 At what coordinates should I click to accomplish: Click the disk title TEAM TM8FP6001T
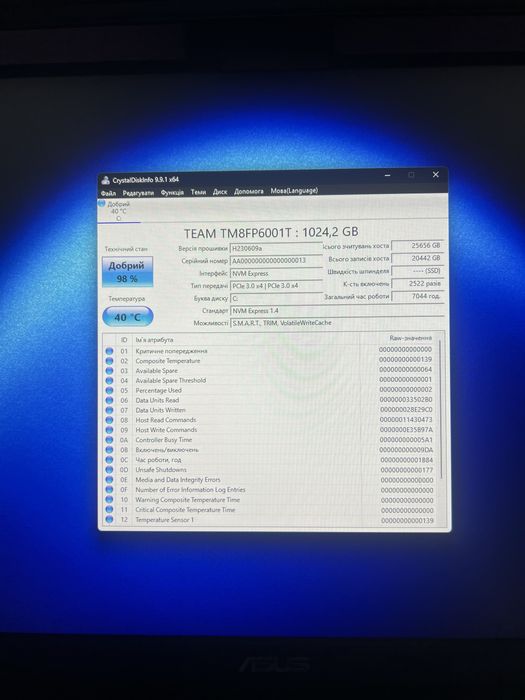tap(271, 233)
